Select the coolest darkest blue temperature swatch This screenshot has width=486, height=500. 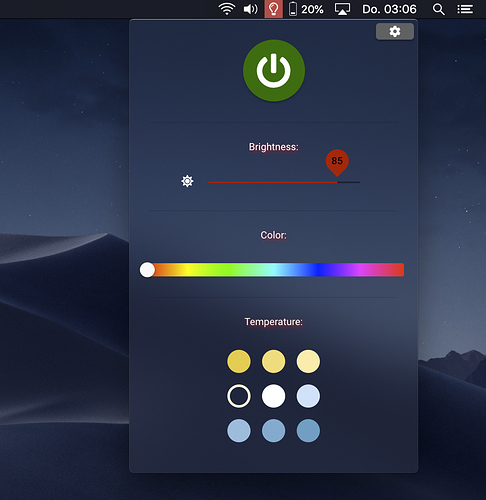tap(308, 431)
